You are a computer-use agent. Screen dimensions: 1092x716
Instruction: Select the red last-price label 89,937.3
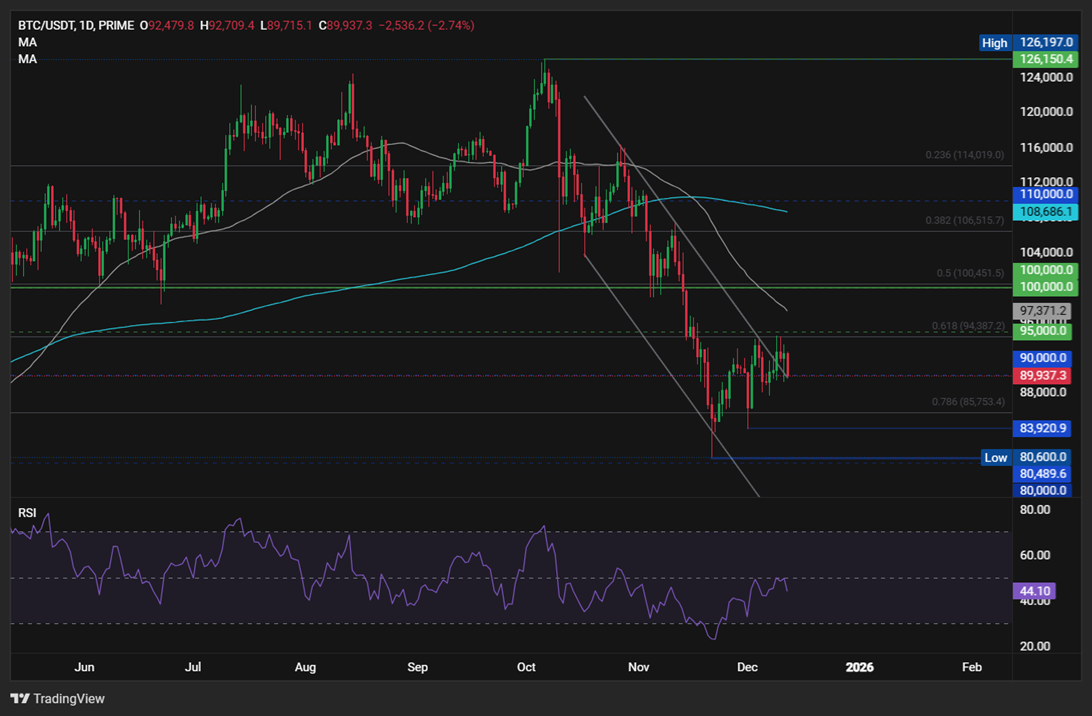tap(1042, 374)
